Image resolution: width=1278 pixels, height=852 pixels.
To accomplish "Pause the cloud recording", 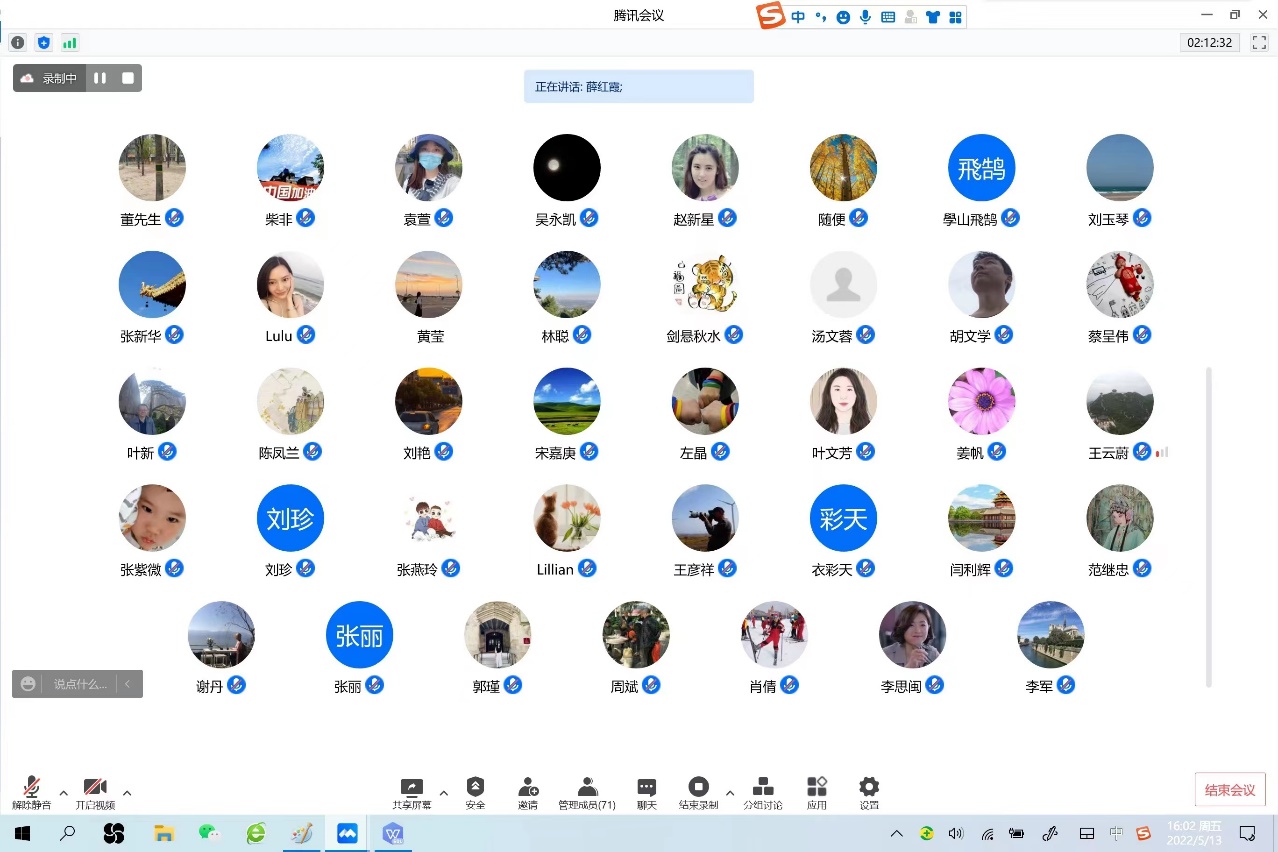I will tap(100, 78).
